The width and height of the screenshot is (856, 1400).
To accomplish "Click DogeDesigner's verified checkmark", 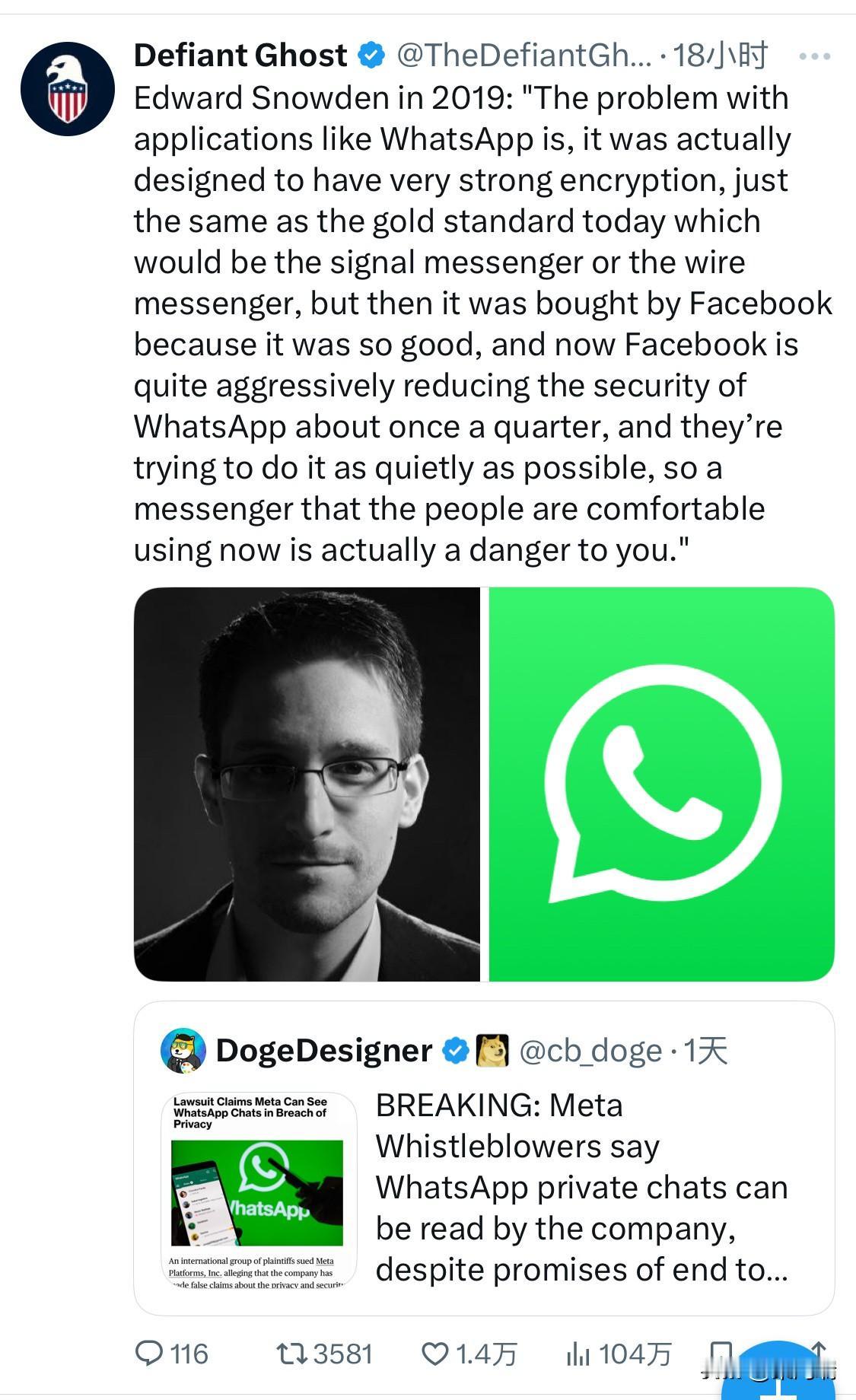I will click(454, 1051).
